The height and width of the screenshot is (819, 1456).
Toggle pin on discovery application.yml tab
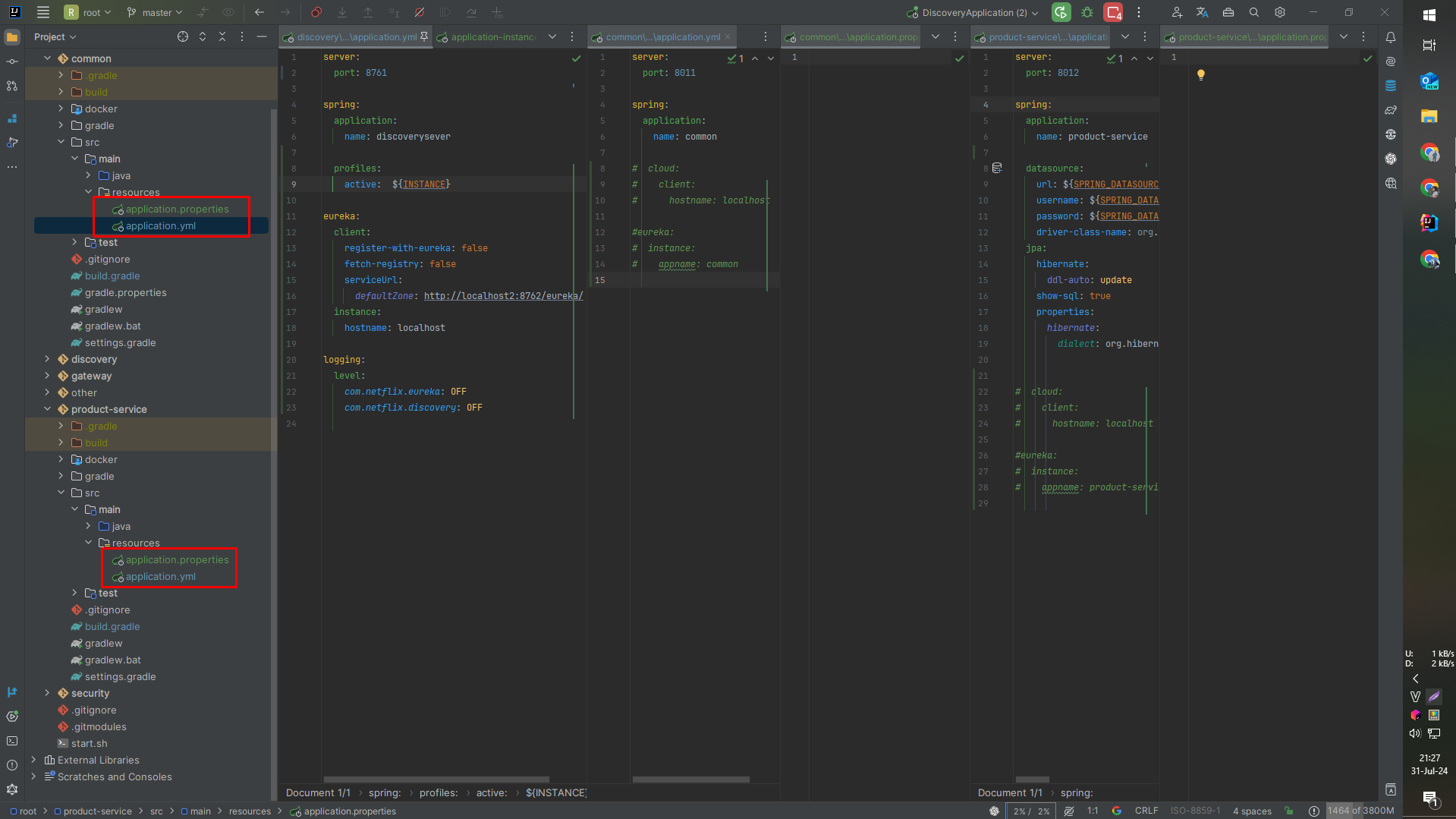(x=424, y=36)
